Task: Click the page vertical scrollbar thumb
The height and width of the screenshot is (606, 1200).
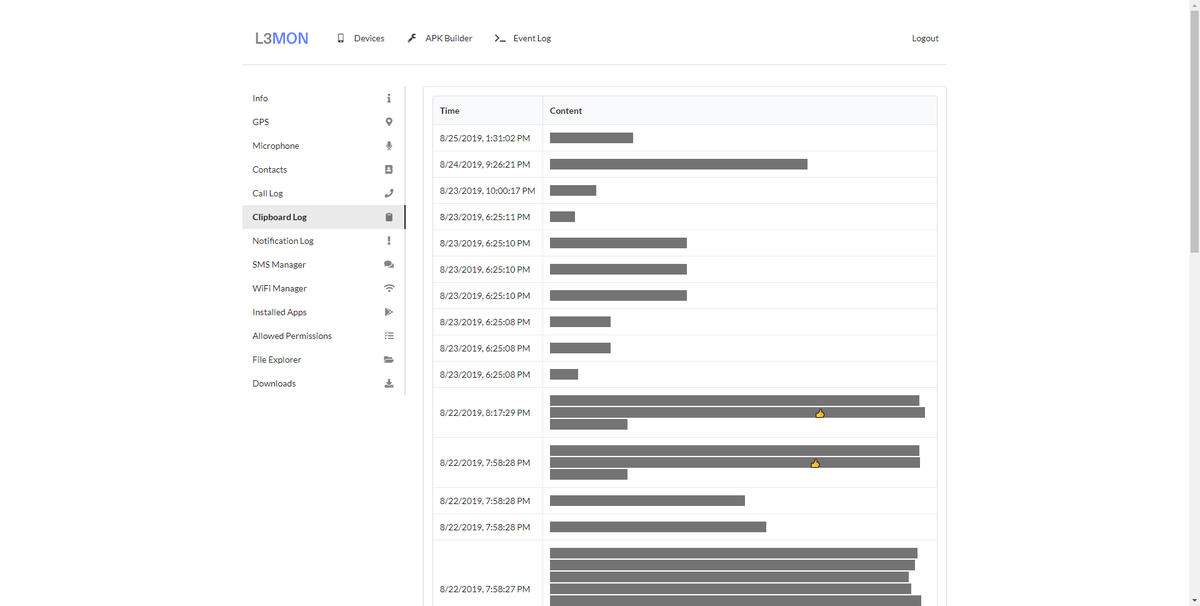Action: (1194, 130)
